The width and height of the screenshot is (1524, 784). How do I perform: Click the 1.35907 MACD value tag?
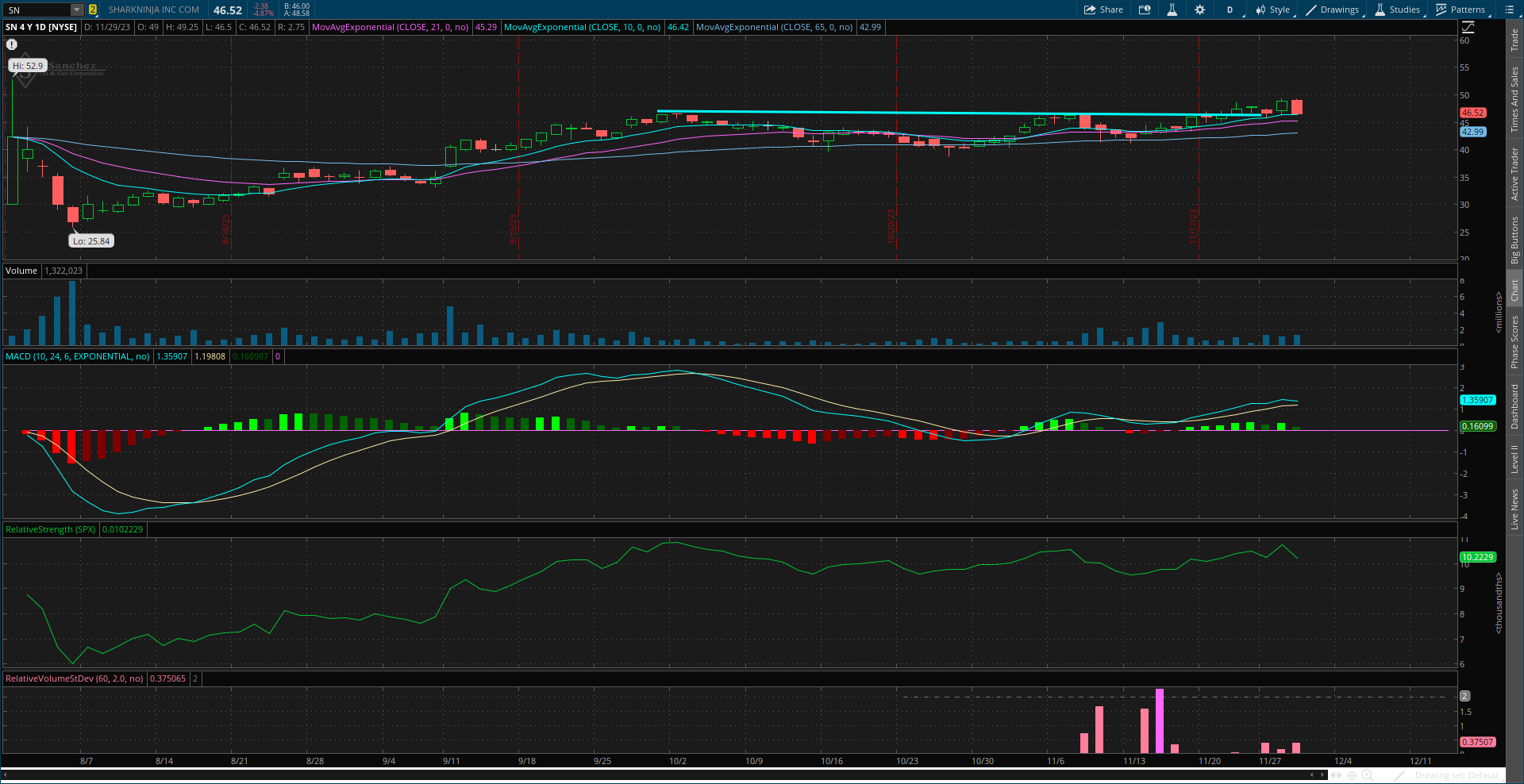1478,400
